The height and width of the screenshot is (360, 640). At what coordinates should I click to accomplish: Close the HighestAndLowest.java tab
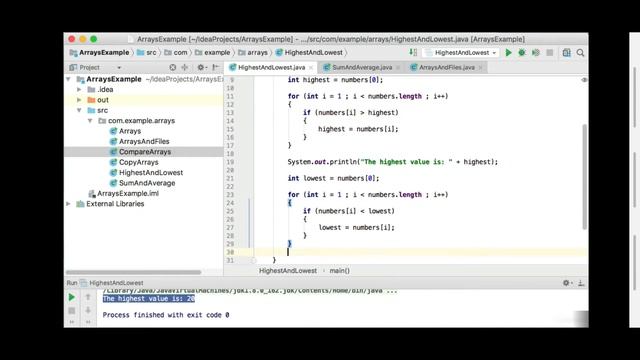(x=311, y=68)
